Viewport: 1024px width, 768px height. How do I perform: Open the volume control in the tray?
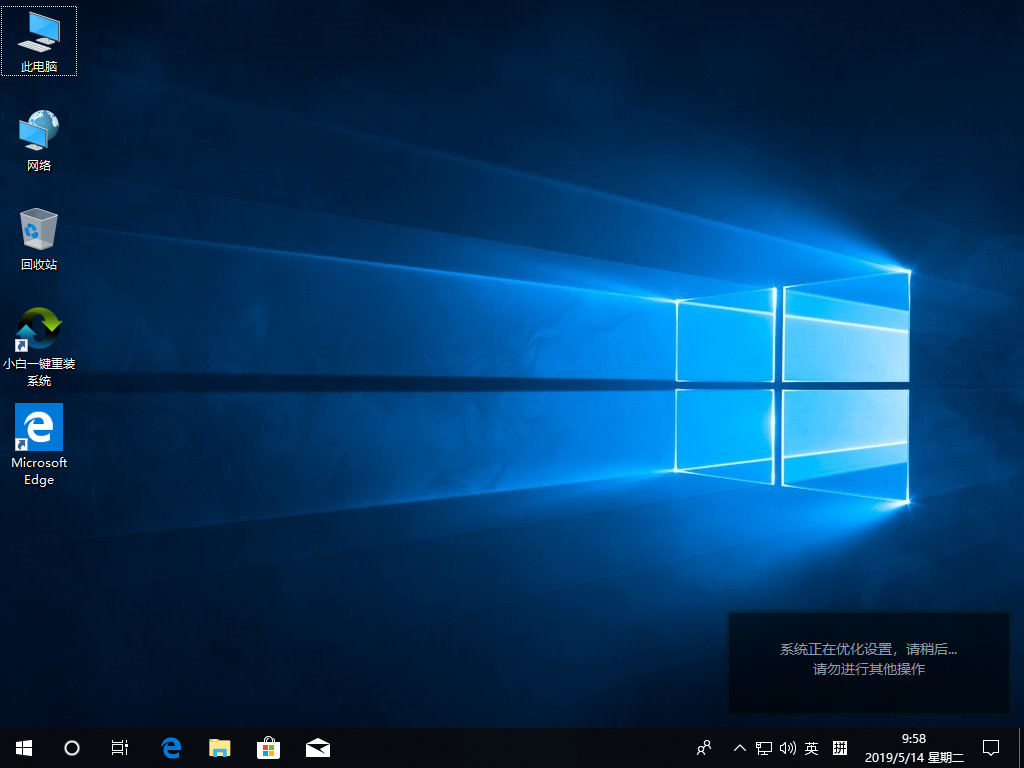pyautogui.click(x=787, y=747)
